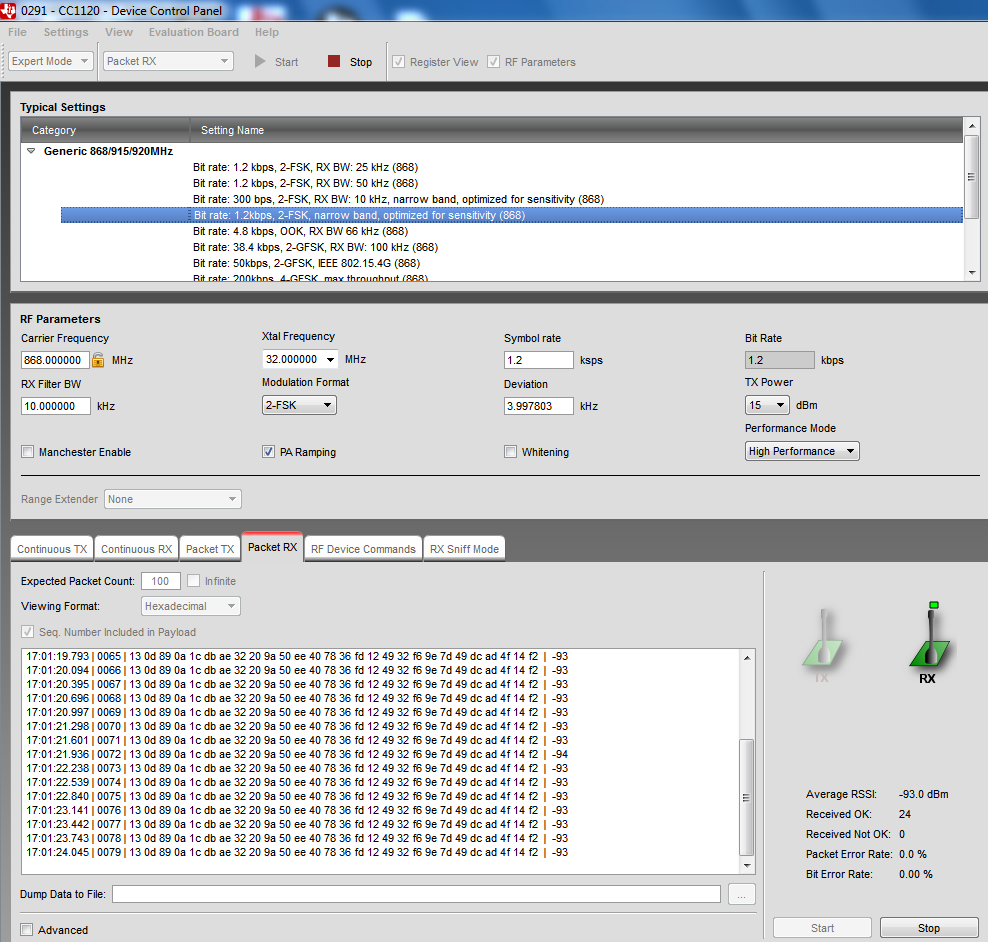Toggle Seq. Number Included in Payload
This screenshot has height=942, width=988.
[27, 632]
